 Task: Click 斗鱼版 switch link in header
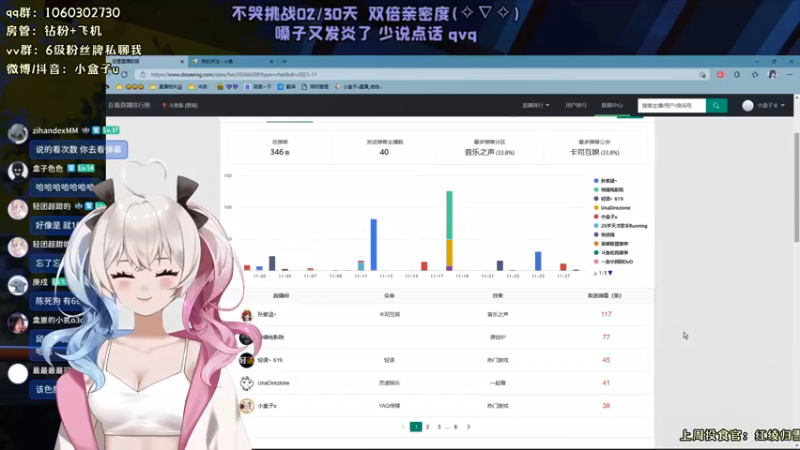point(180,106)
